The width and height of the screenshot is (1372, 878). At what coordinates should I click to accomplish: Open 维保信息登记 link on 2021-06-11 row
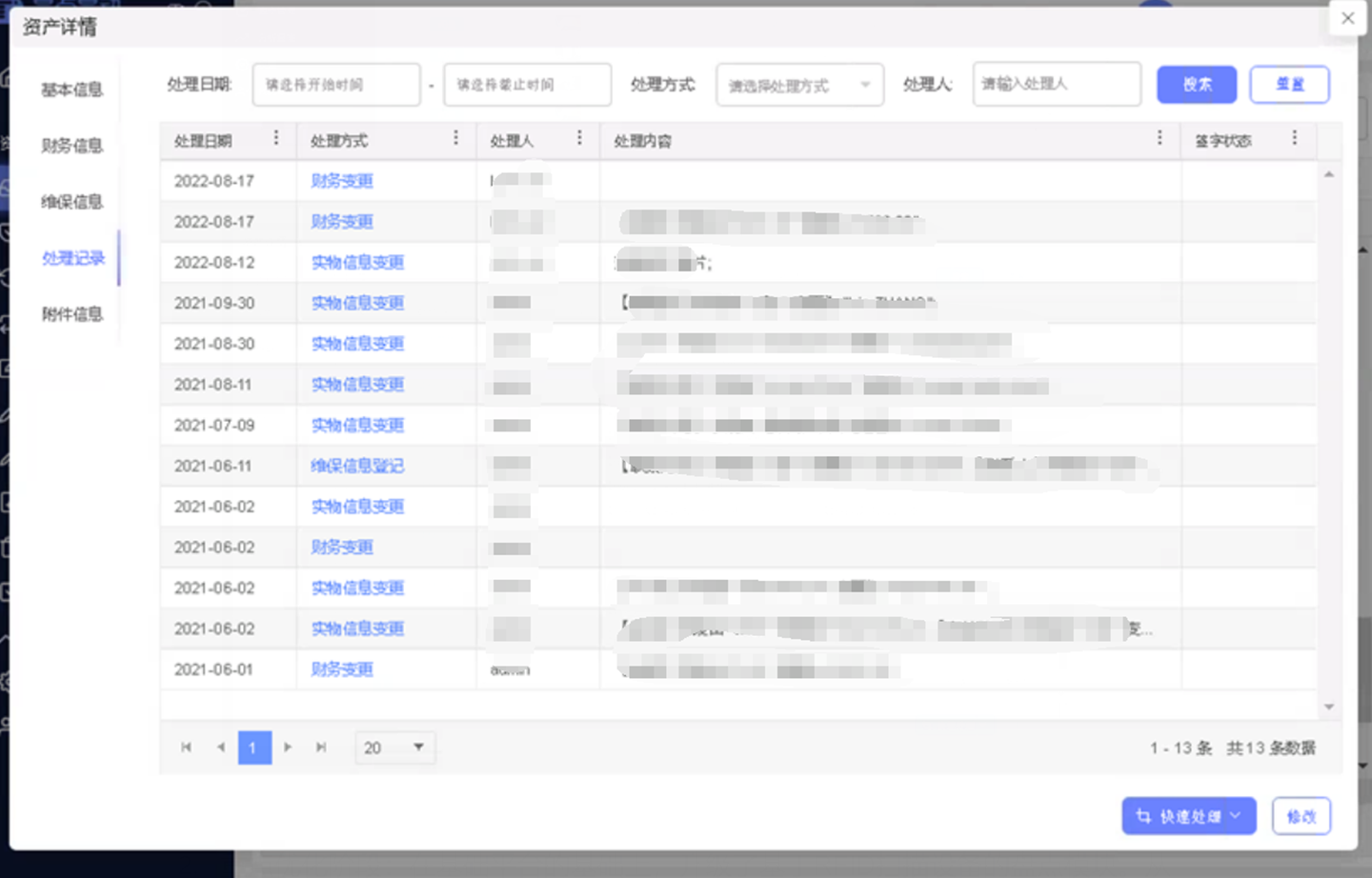tap(357, 466)
